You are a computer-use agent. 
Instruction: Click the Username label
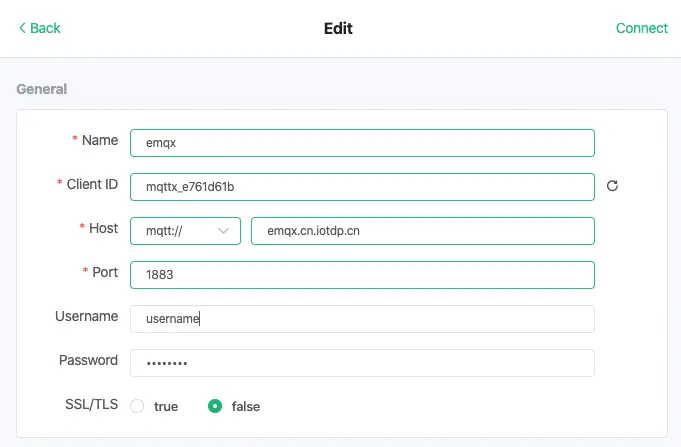pyautogui.click(x=86, y=316)
